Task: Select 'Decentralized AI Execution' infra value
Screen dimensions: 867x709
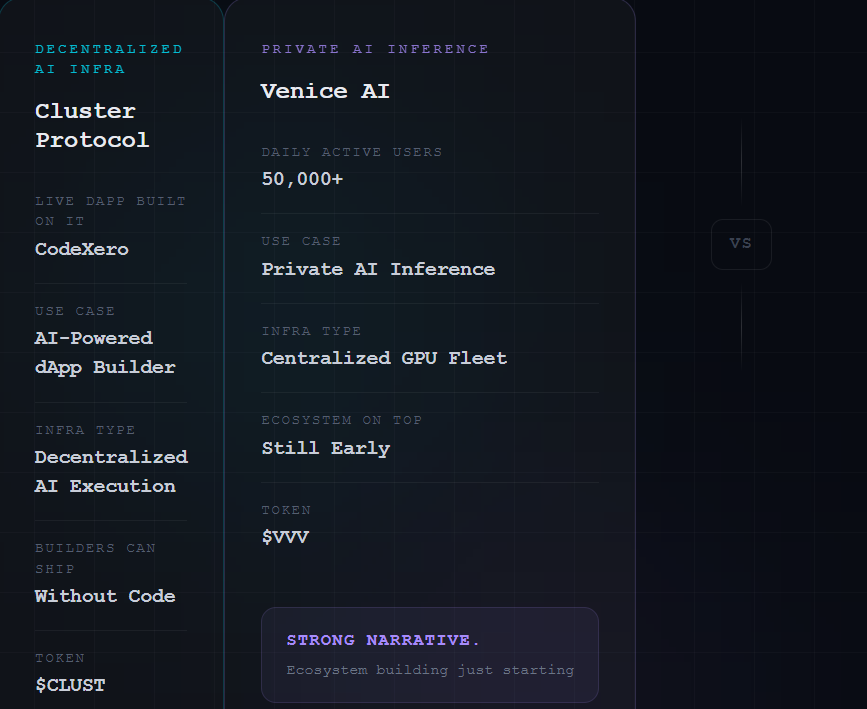Action: [x=111, y=472]
